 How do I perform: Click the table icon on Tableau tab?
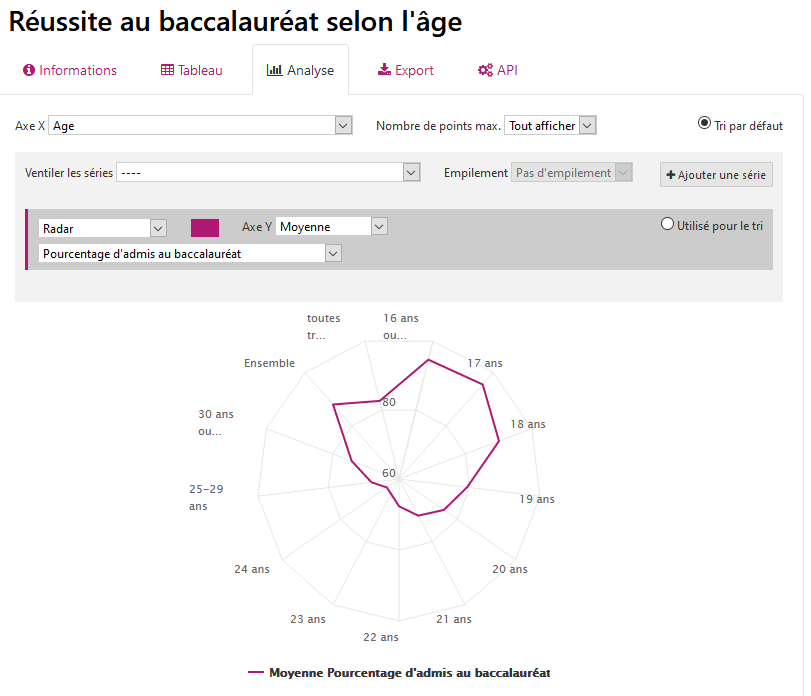[167, 71]
